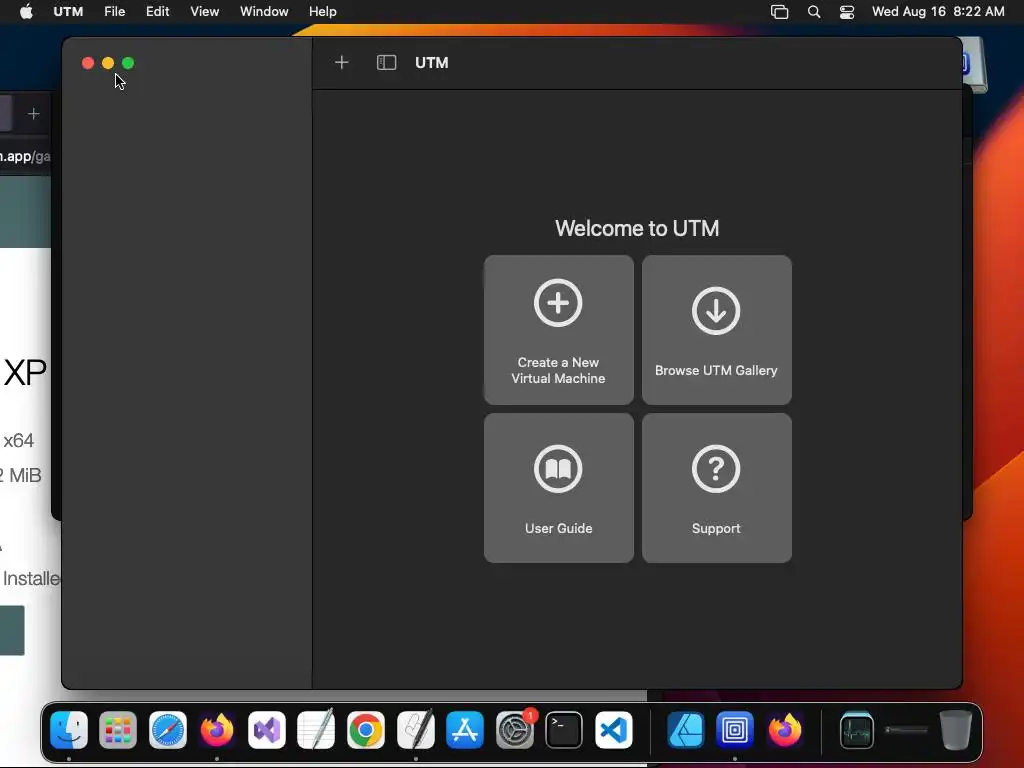1024x768 pixels.
Task: Open Control Center in menu bar
Action: 847,12
